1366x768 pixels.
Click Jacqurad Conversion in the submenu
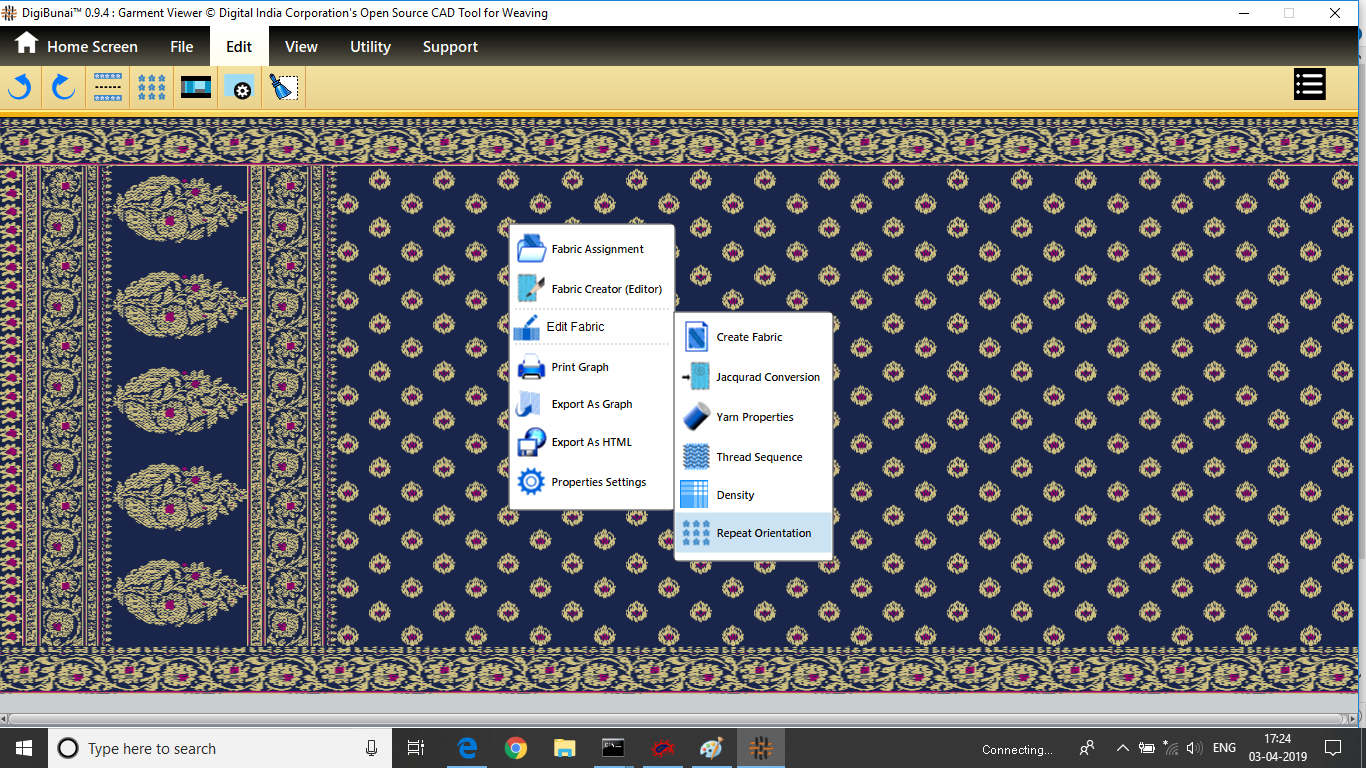[x=767, y=377]
